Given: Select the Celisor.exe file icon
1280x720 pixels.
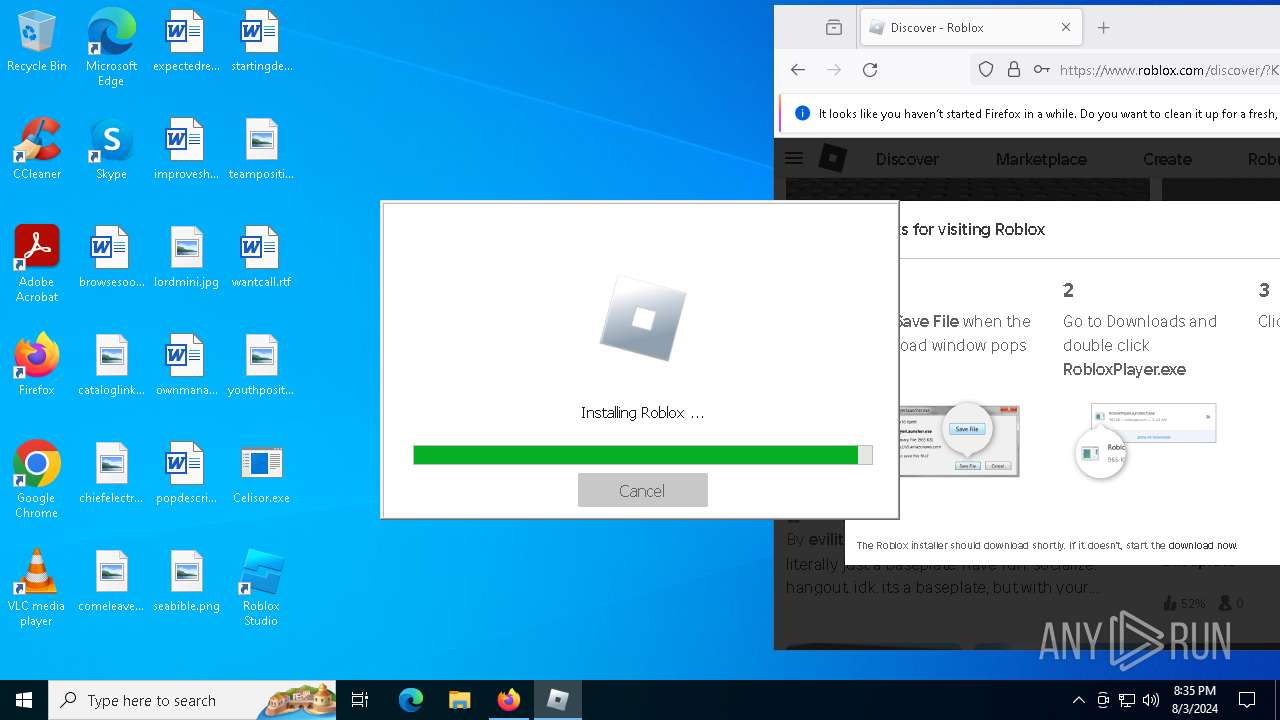Looking at the screenshot, I should click(261, 473).
